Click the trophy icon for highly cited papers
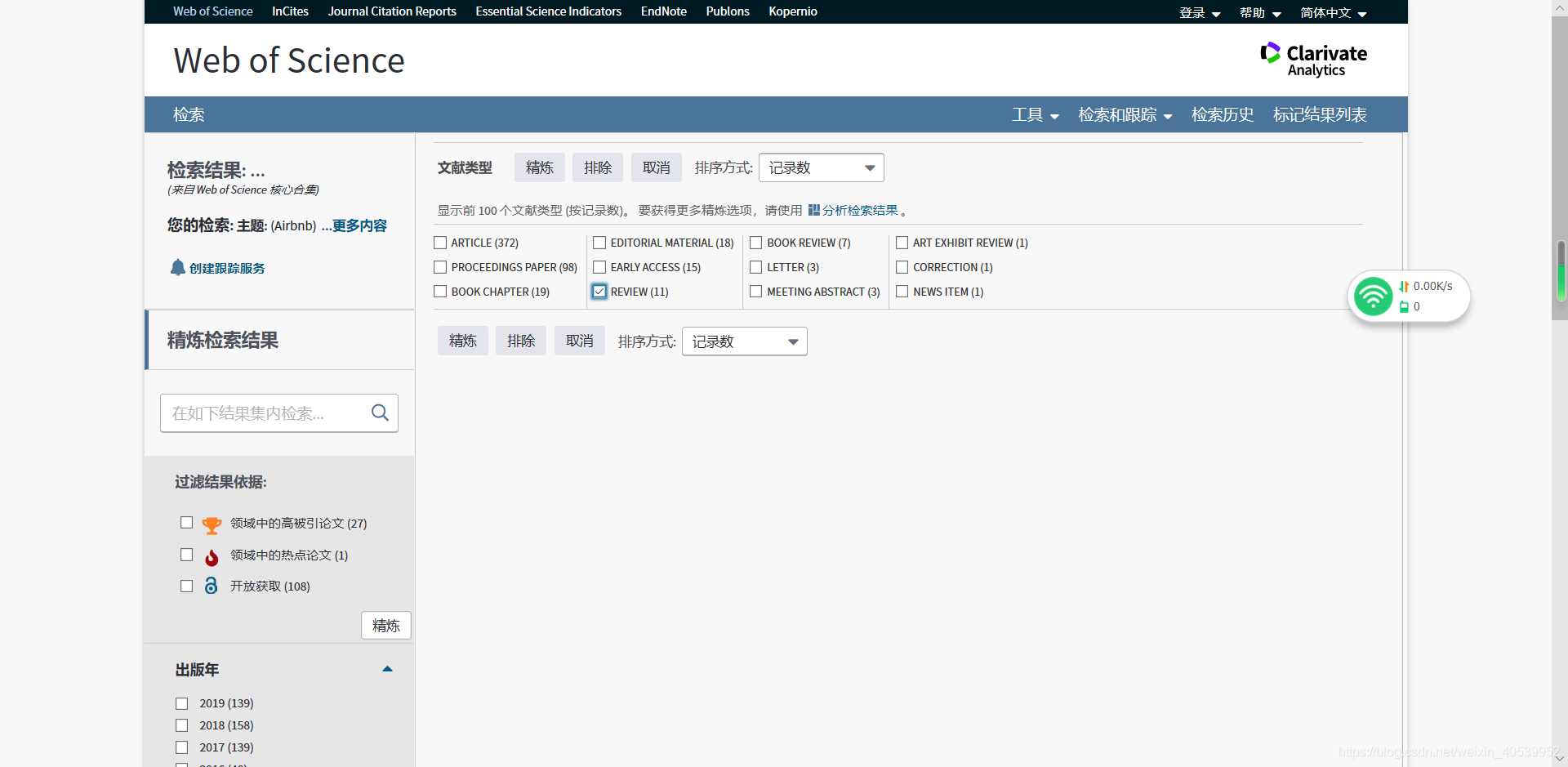This screenshot has width=1568, height=767. (x=212, y=524)
